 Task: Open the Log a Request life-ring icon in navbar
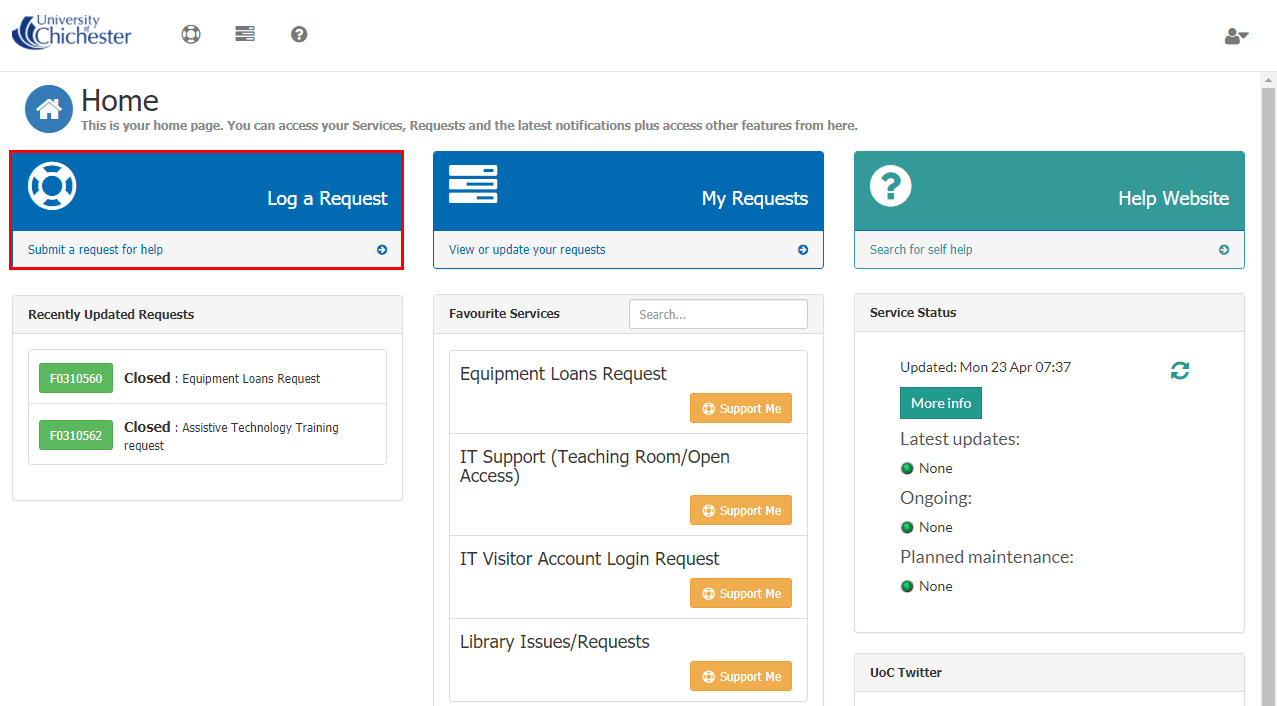(190, 33)
